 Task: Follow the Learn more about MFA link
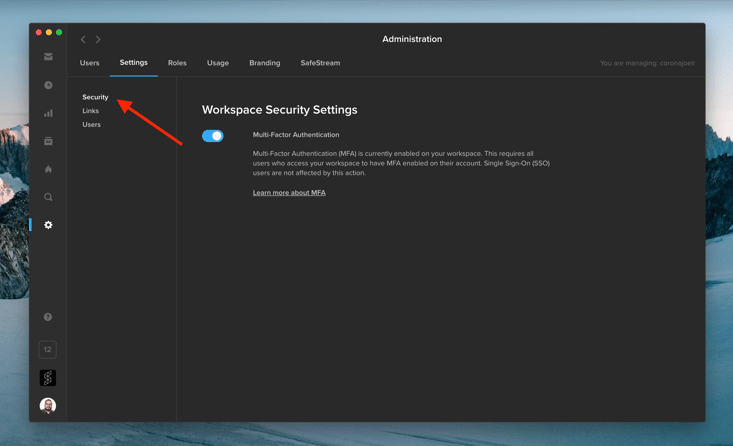[x=289, y=193]
